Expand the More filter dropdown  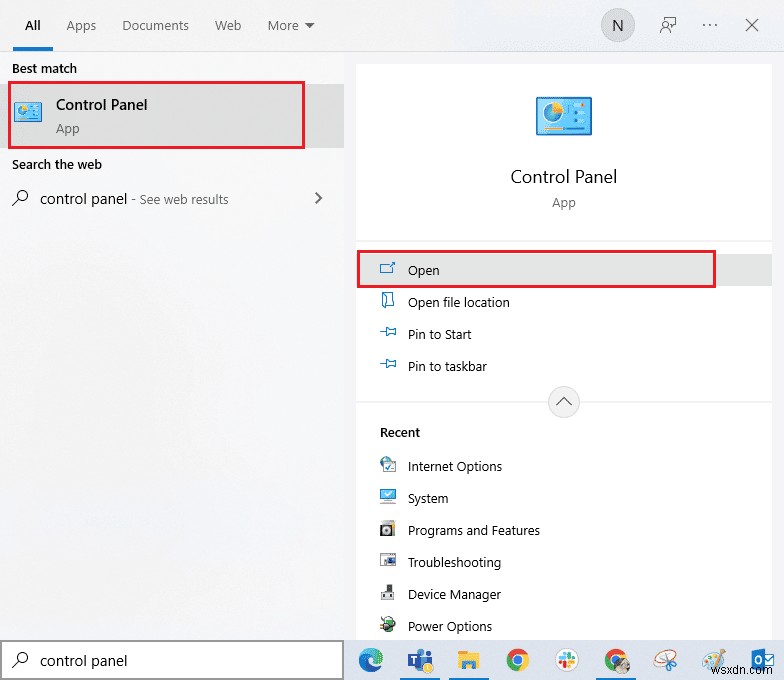(290, 26)
